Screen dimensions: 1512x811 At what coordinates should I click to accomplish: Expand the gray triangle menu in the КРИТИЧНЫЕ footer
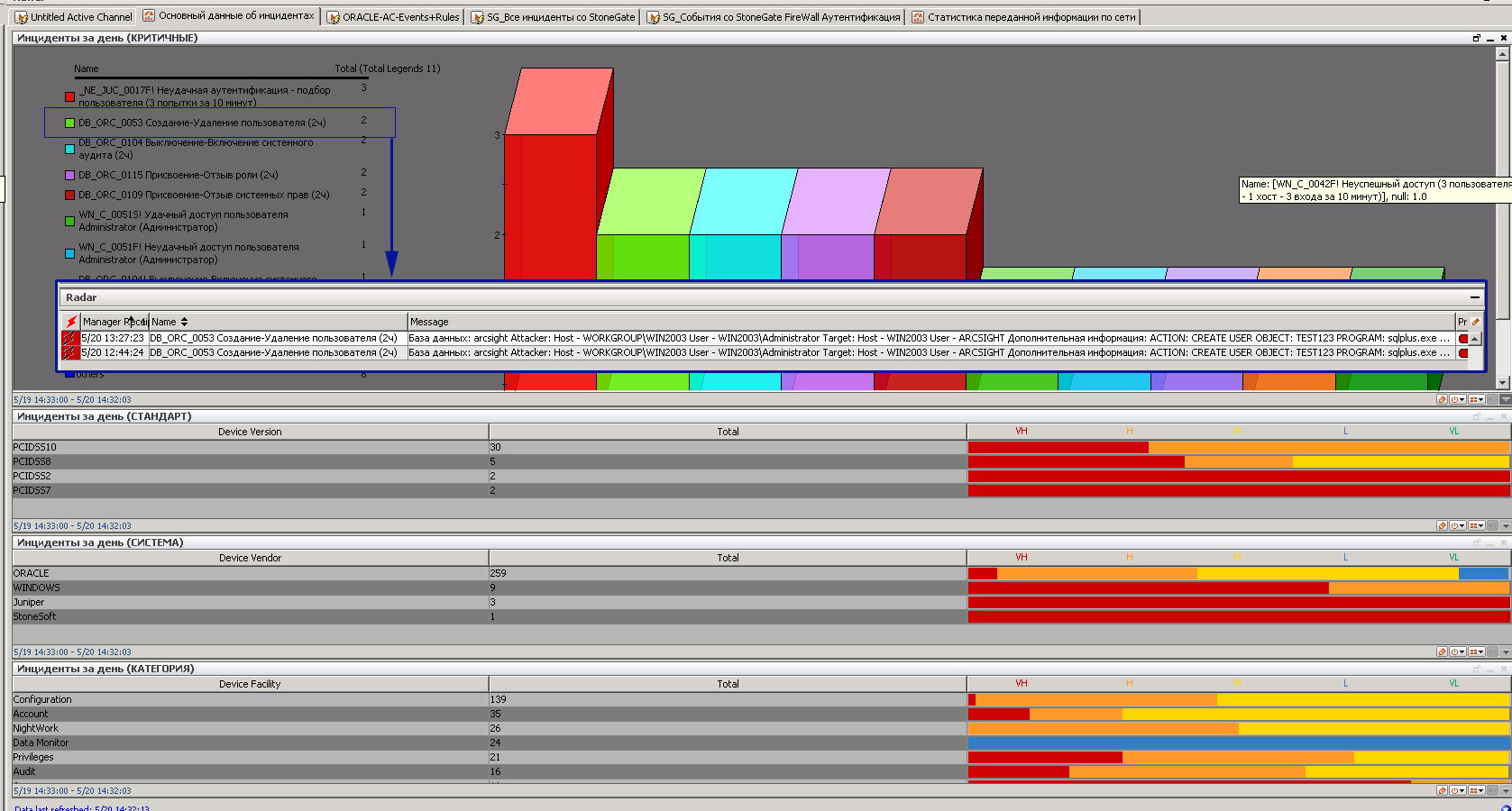(1506, 399)
